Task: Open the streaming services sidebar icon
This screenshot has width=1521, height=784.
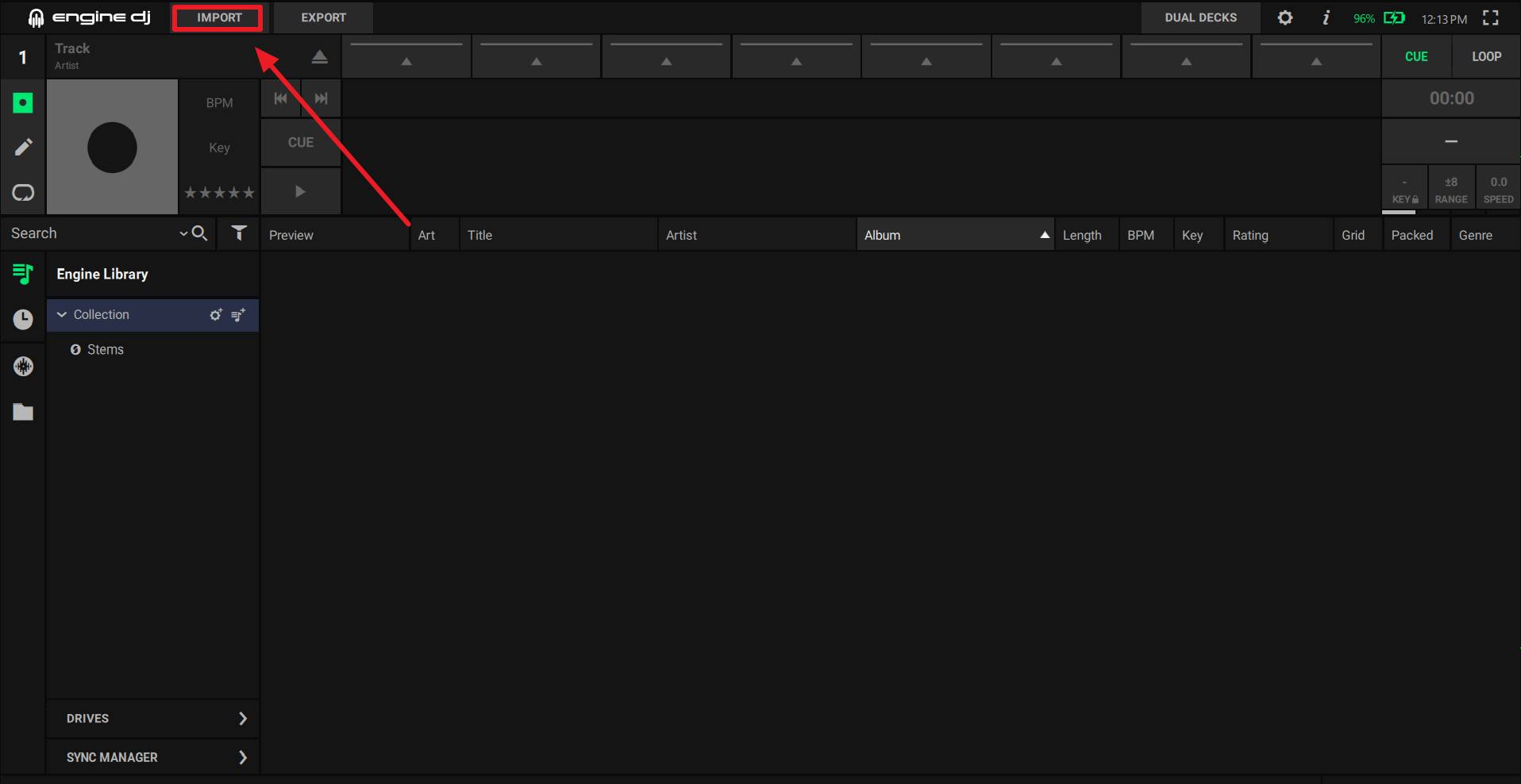Action: pyautogui.click(x=23, y=366)
